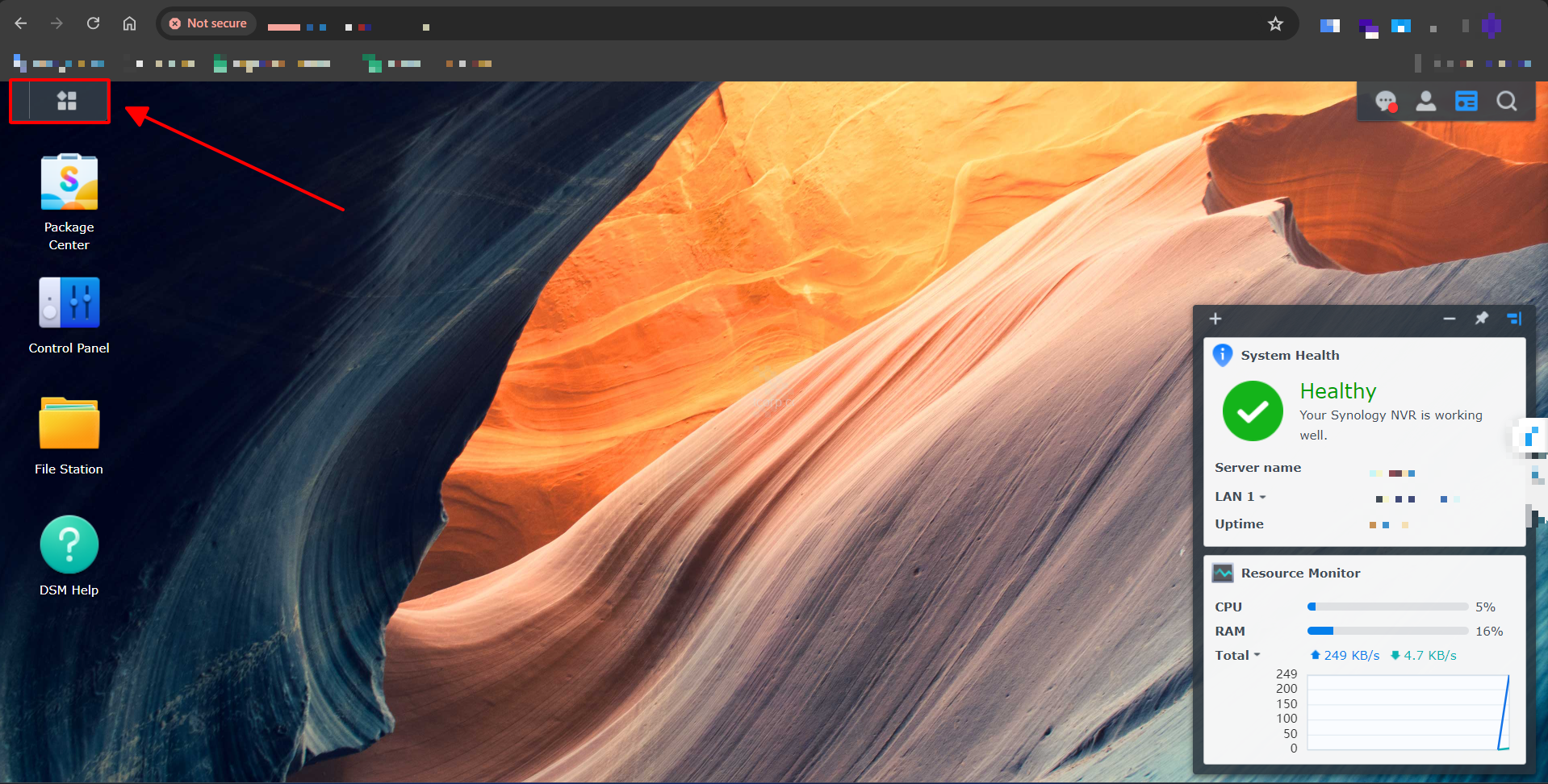The image size is (1548, 784).
Task: Toggle the widgets panel icon in the taskbar
Action: pos(1466,102)
